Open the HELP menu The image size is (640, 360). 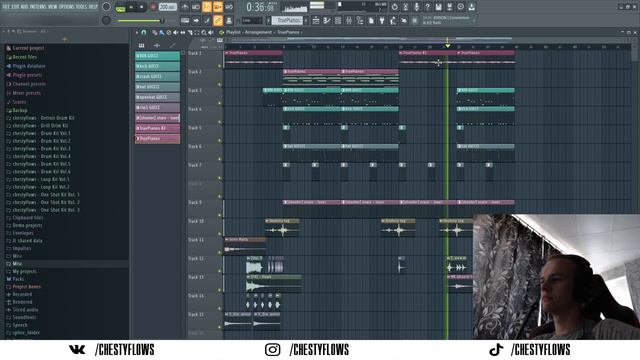[93, 7]
